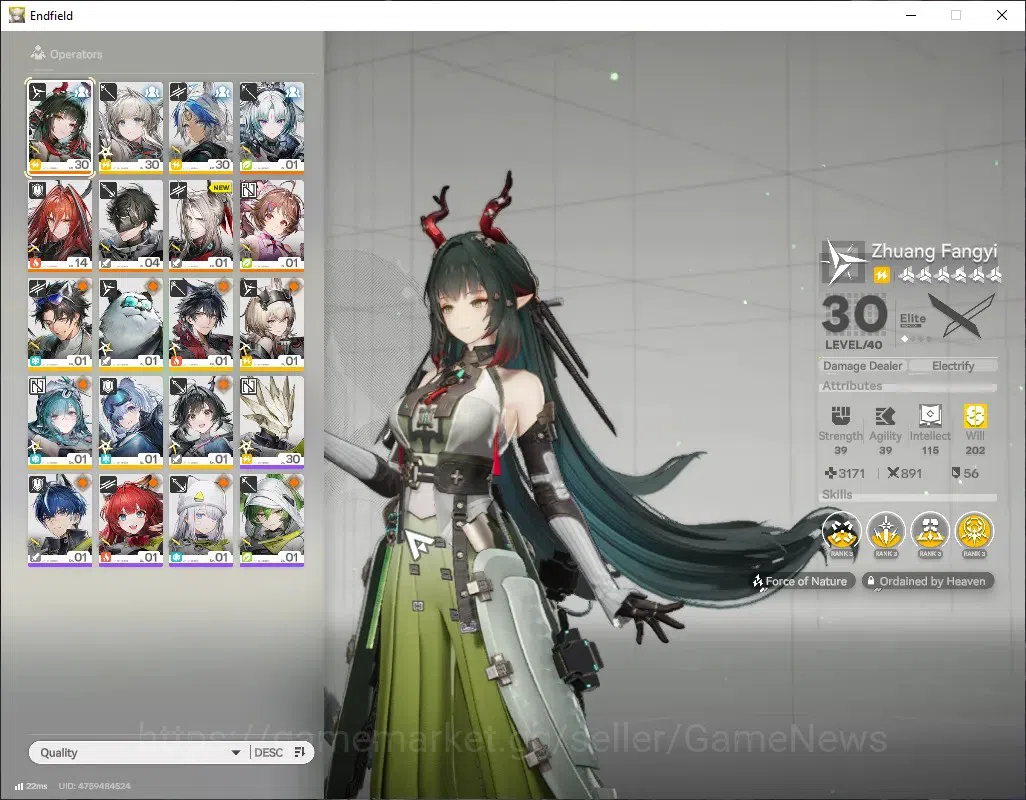Click the Skills section heading
1026x800 pixels.
(837, 495)
